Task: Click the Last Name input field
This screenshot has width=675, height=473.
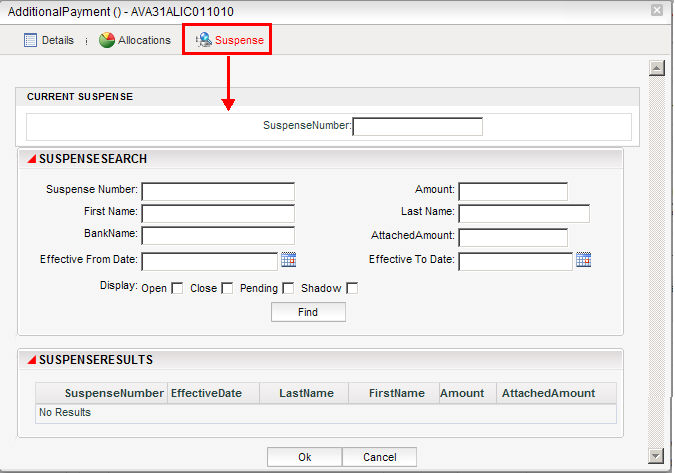Action: [524, 213]
